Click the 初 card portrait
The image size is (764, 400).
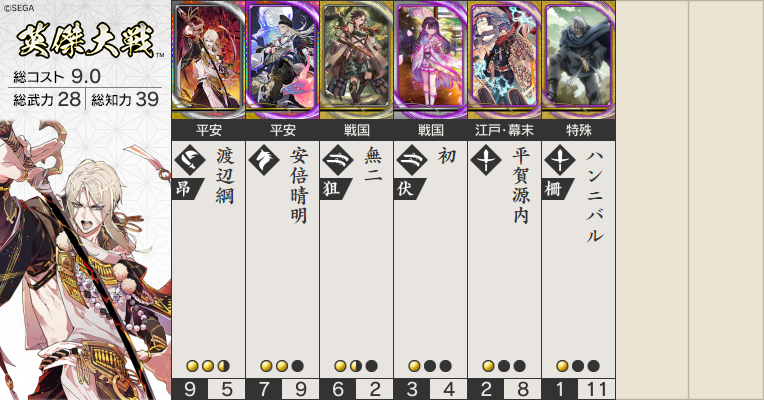(x=431, y=59)
